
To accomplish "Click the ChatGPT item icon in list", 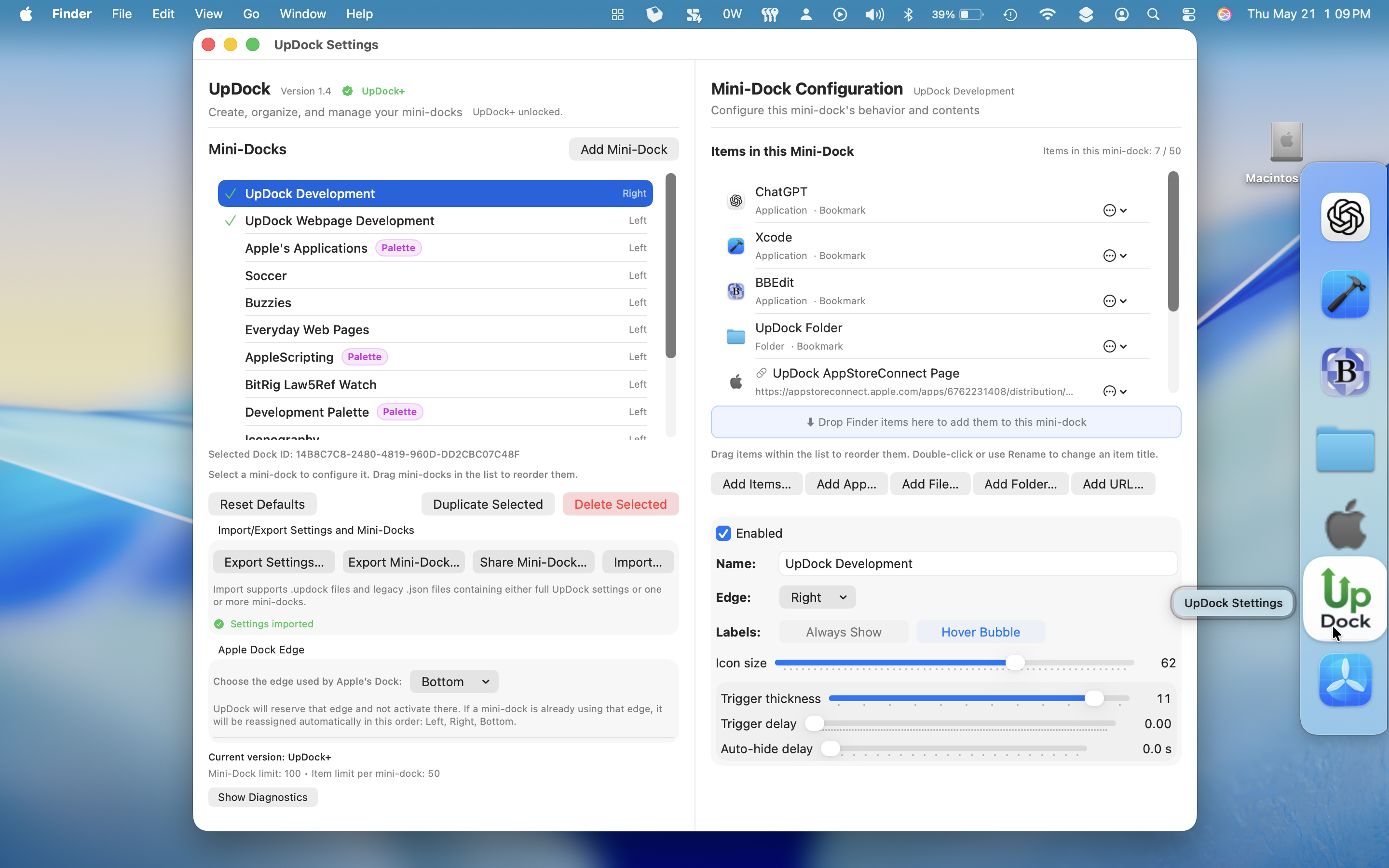I will (x=736, y=200).
